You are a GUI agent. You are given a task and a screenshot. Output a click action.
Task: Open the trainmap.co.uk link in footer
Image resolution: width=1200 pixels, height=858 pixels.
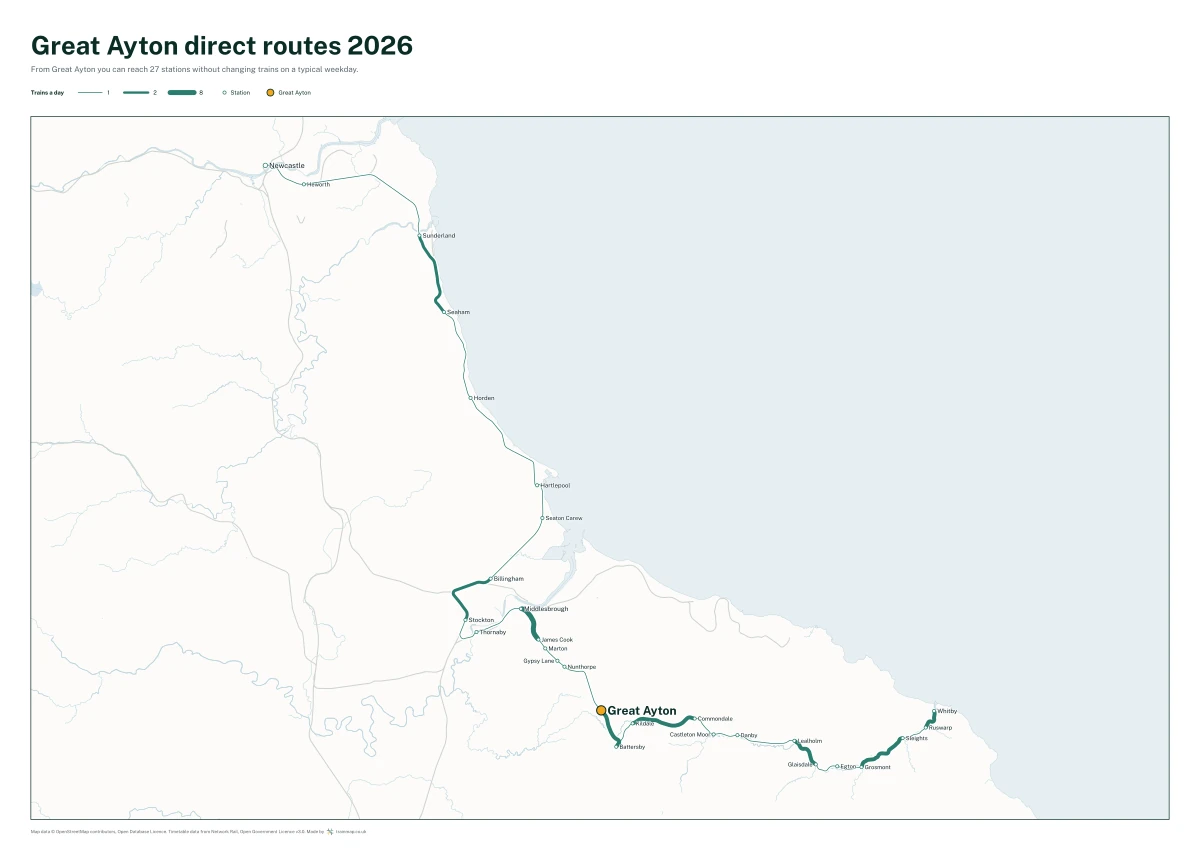click(x=351, y=831)
